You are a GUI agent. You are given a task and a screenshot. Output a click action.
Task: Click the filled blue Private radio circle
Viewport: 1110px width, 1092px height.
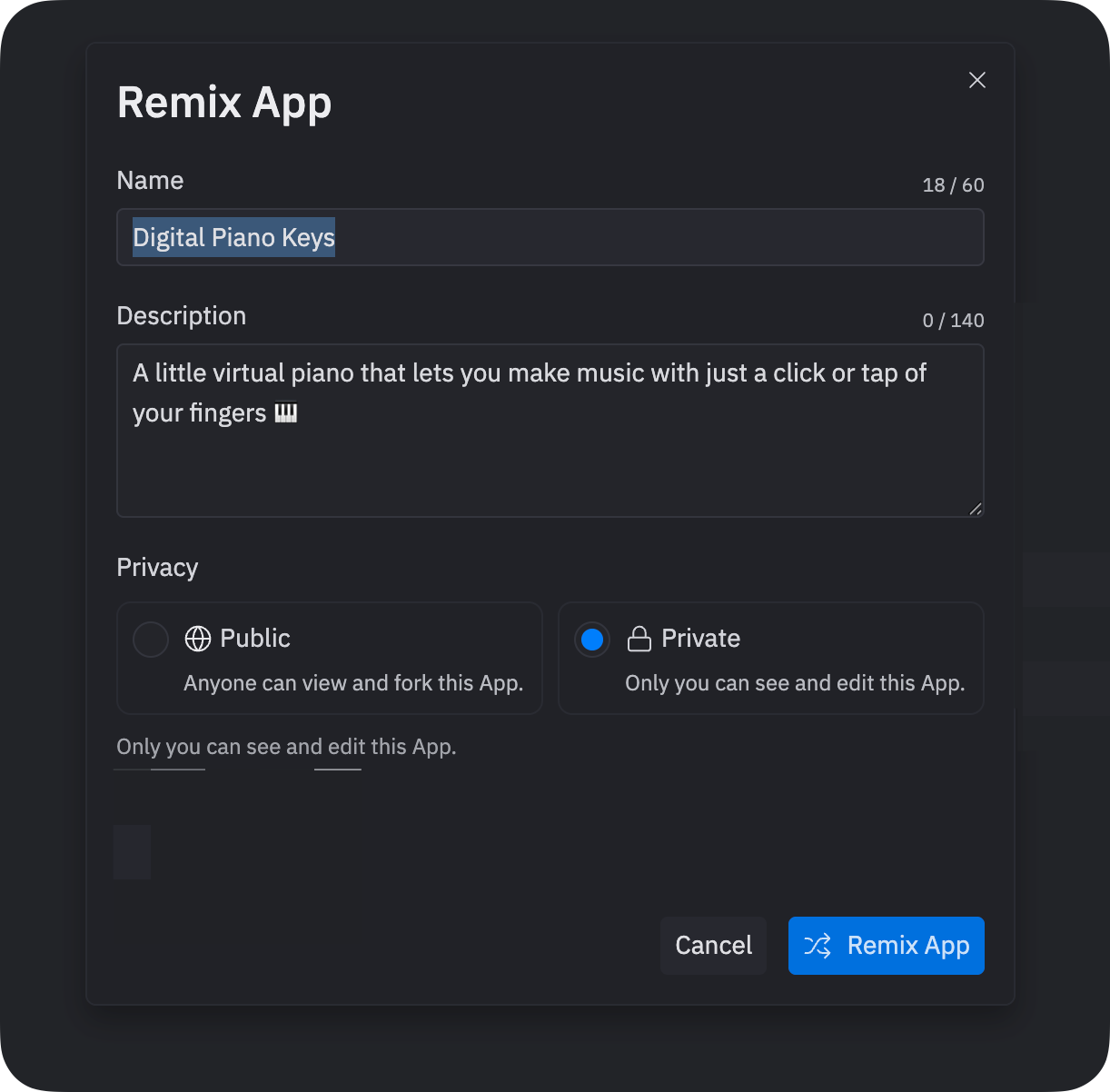pos(591,639)
